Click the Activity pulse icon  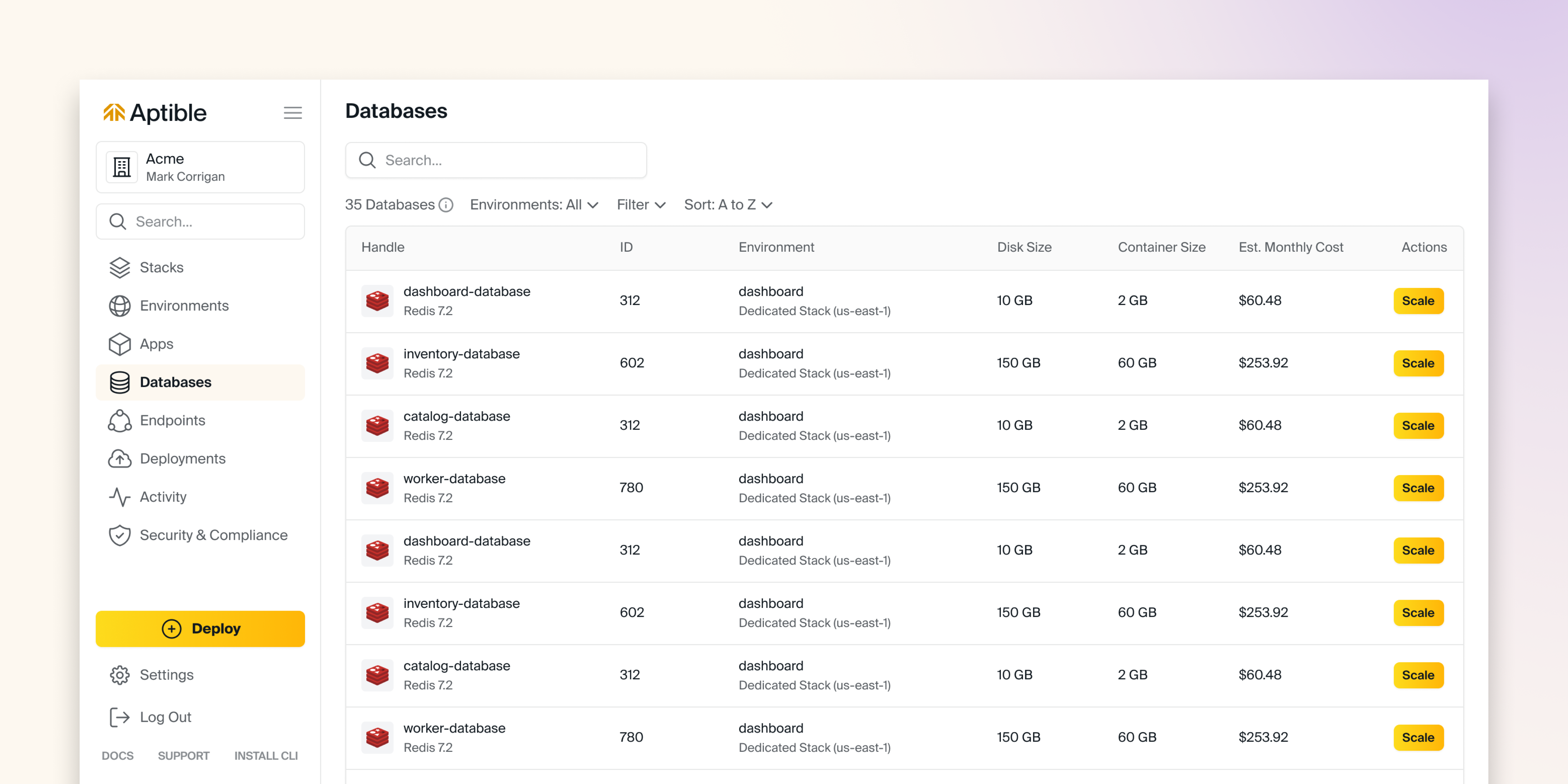tap(119, 497)
